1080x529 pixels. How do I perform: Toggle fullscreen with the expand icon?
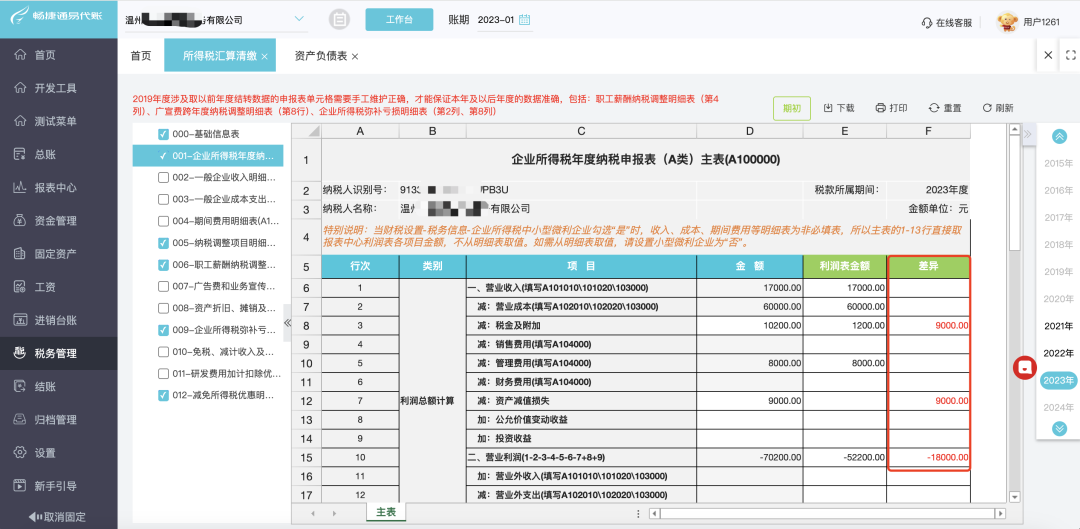(x=1070, y=55)
